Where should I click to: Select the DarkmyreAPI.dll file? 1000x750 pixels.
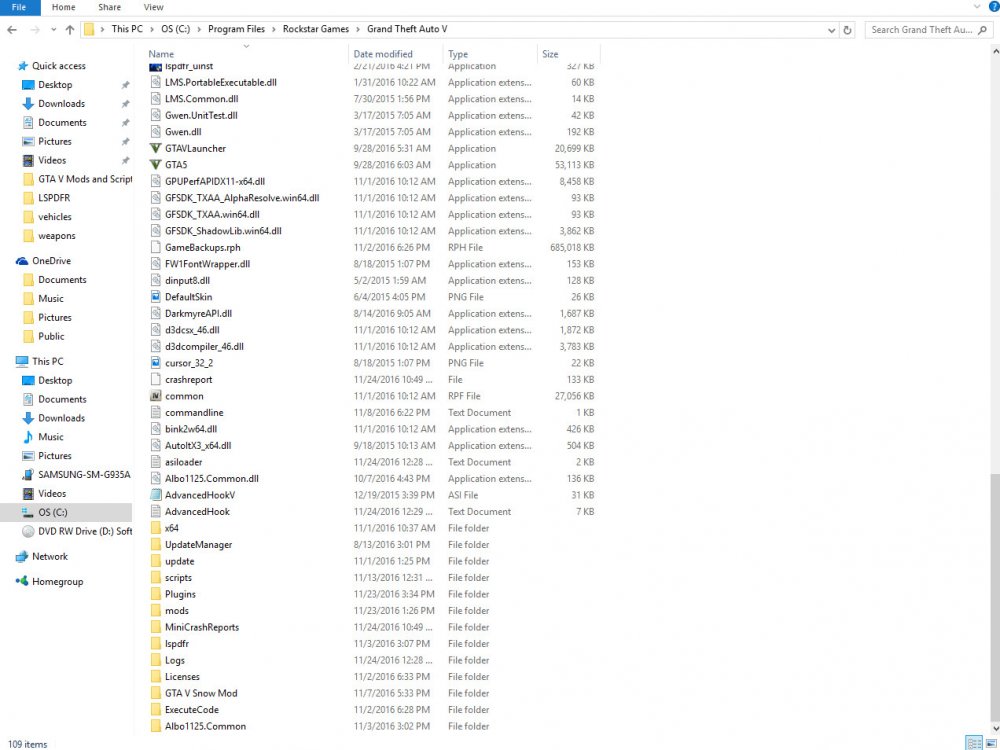coord(198,314)
